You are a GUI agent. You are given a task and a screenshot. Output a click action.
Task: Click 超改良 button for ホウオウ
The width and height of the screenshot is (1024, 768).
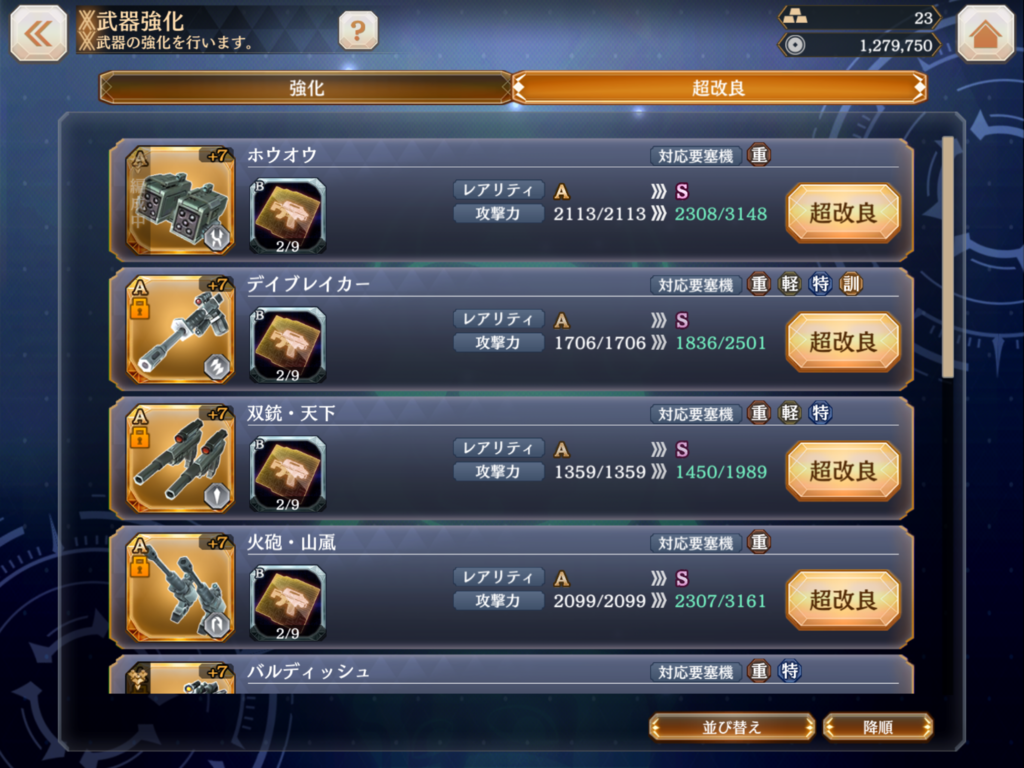point(843,213)
